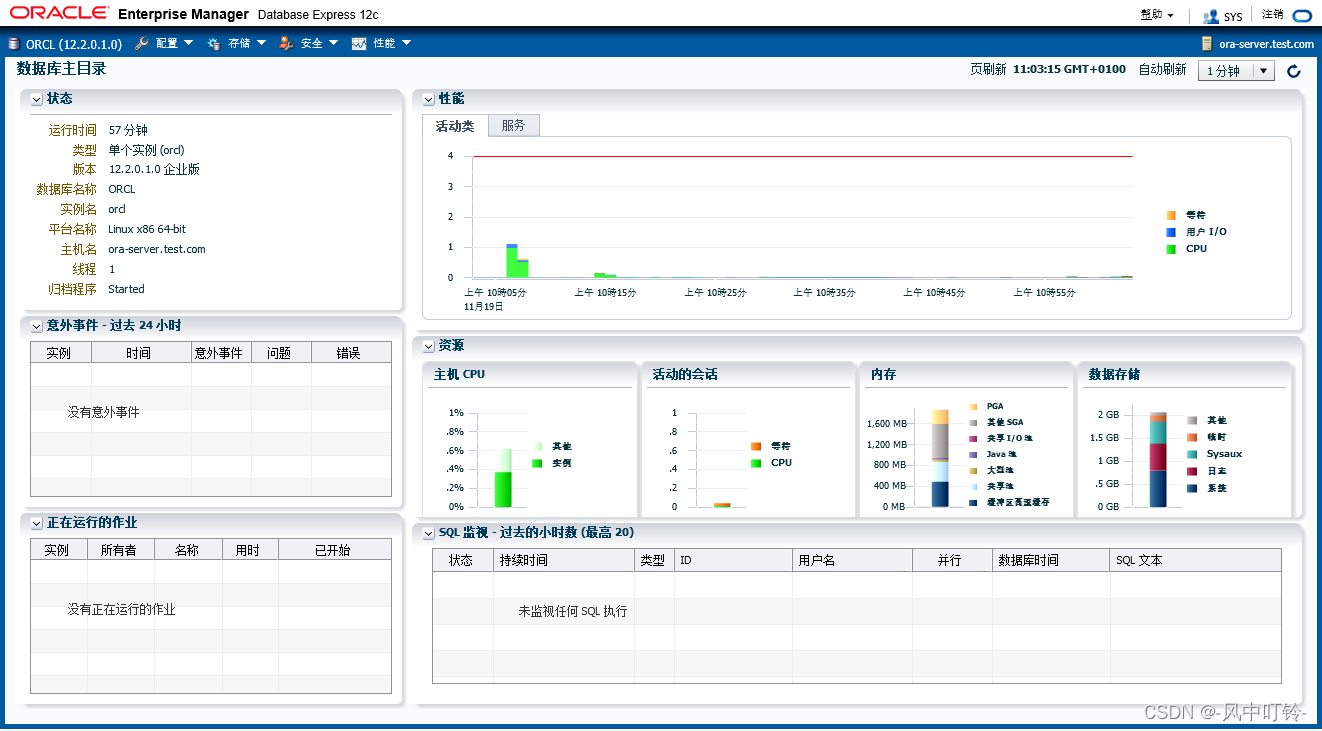
Task: Click the refresh page icon
Action: coord(1294,71)
